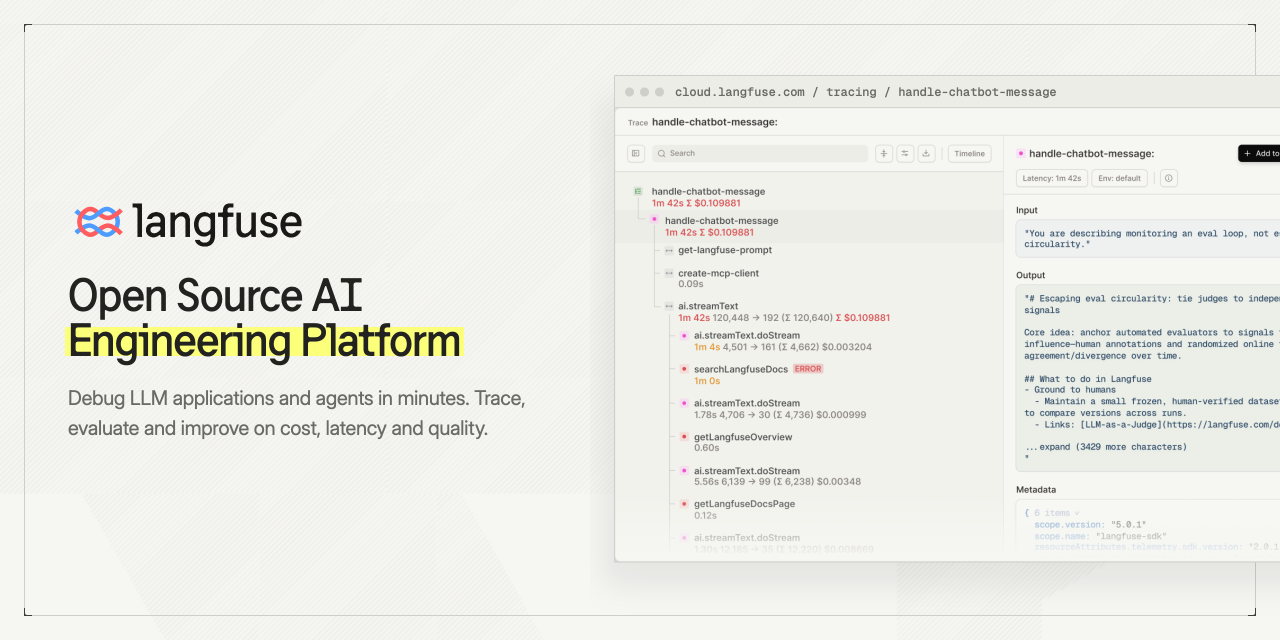Click the scope.name "langfuse-sdk" metadata entry
This screenshot has width=1280, height=640.
pyautogui.click(x=1100, y=536)
